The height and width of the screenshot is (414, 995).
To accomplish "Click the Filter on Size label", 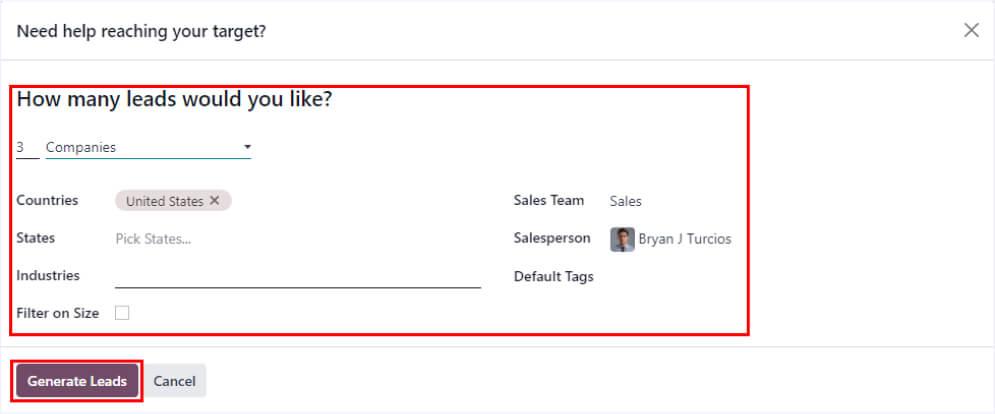I will [57, 313].
